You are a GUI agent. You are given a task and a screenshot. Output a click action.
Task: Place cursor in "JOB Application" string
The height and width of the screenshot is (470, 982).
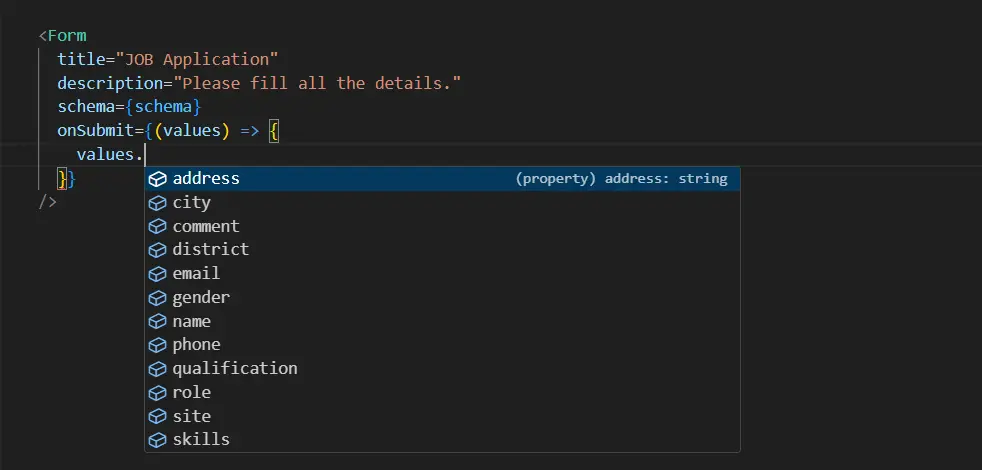coord(198,59)
